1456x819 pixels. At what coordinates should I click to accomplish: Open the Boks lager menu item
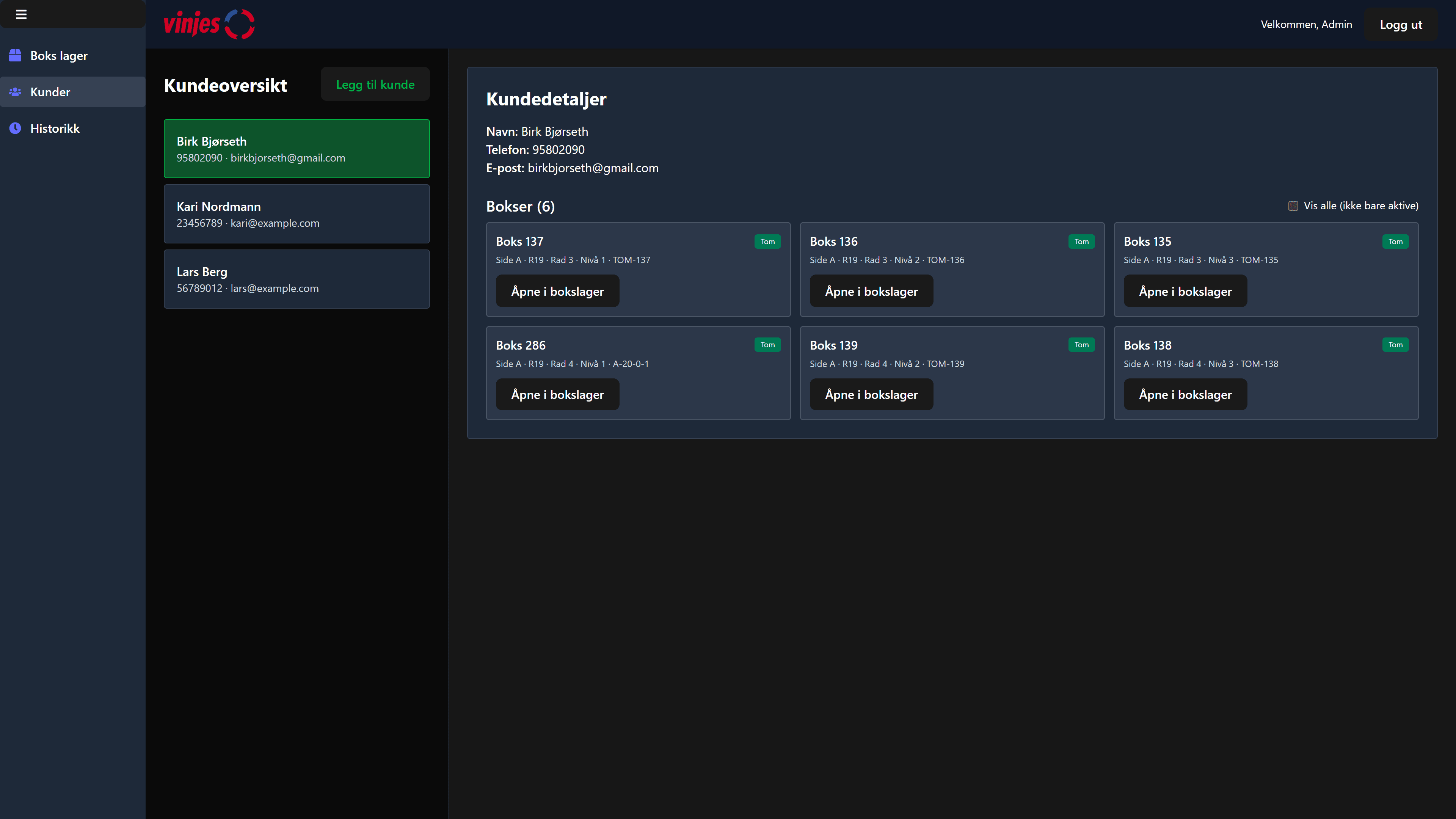coord(59,55)
